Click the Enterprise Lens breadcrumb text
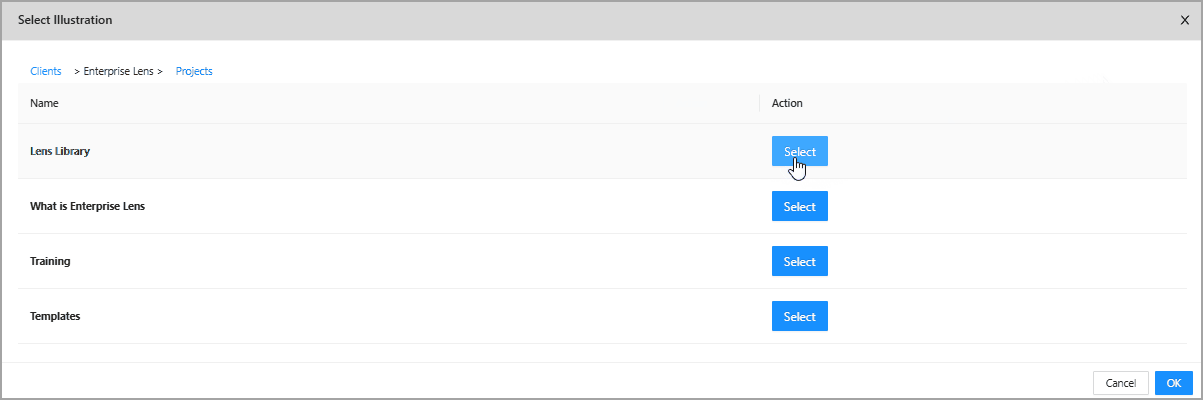This screenshot has width=1203, height=400. point(118,71)
